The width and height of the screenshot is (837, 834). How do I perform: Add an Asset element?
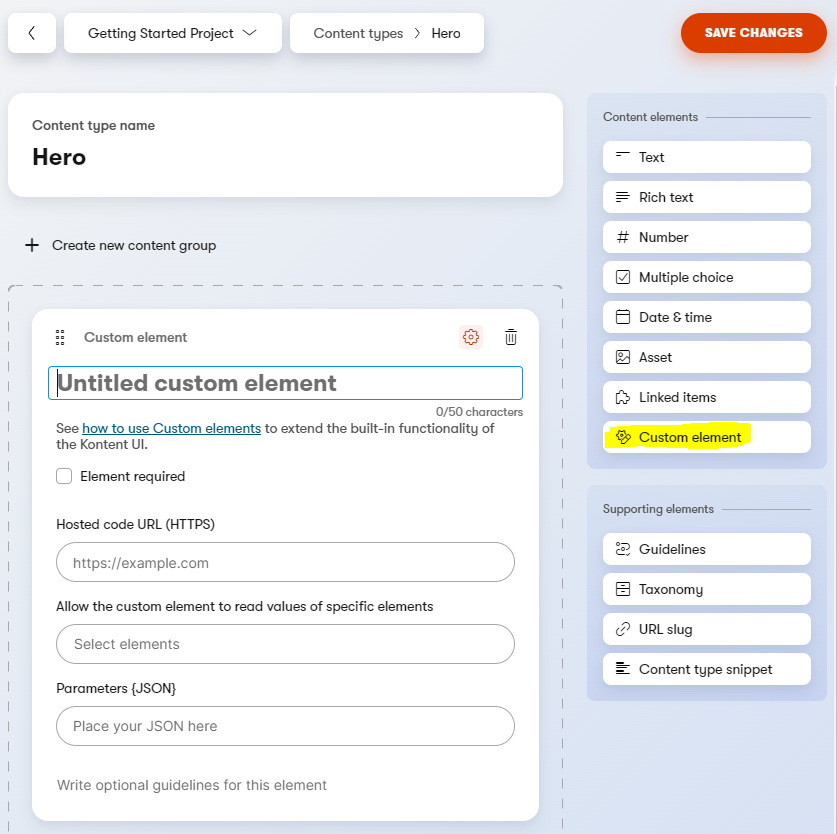pyautogui.click(x=706, y=357)
